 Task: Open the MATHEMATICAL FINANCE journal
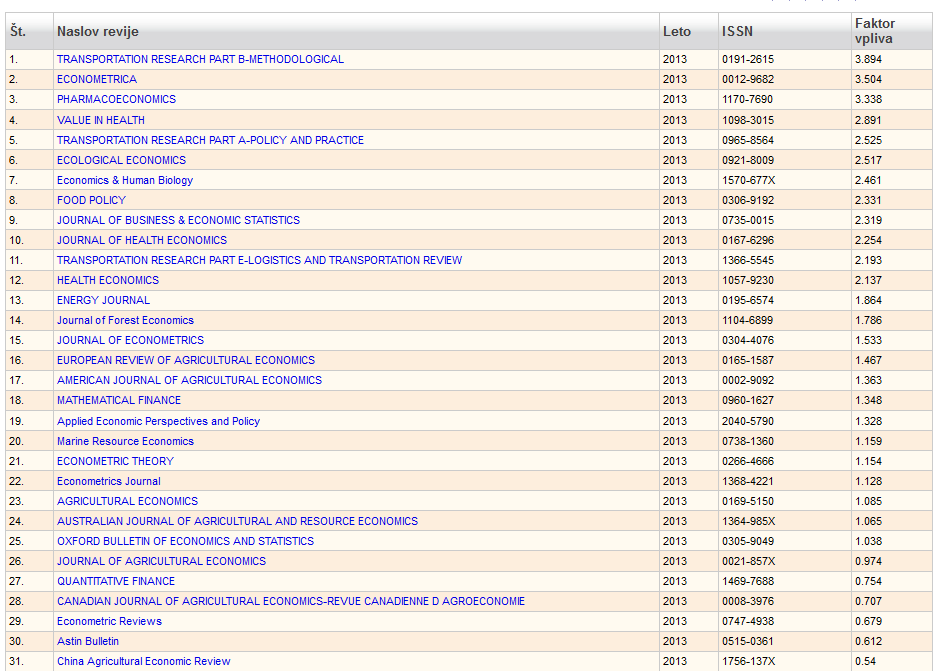pos(119,400)
